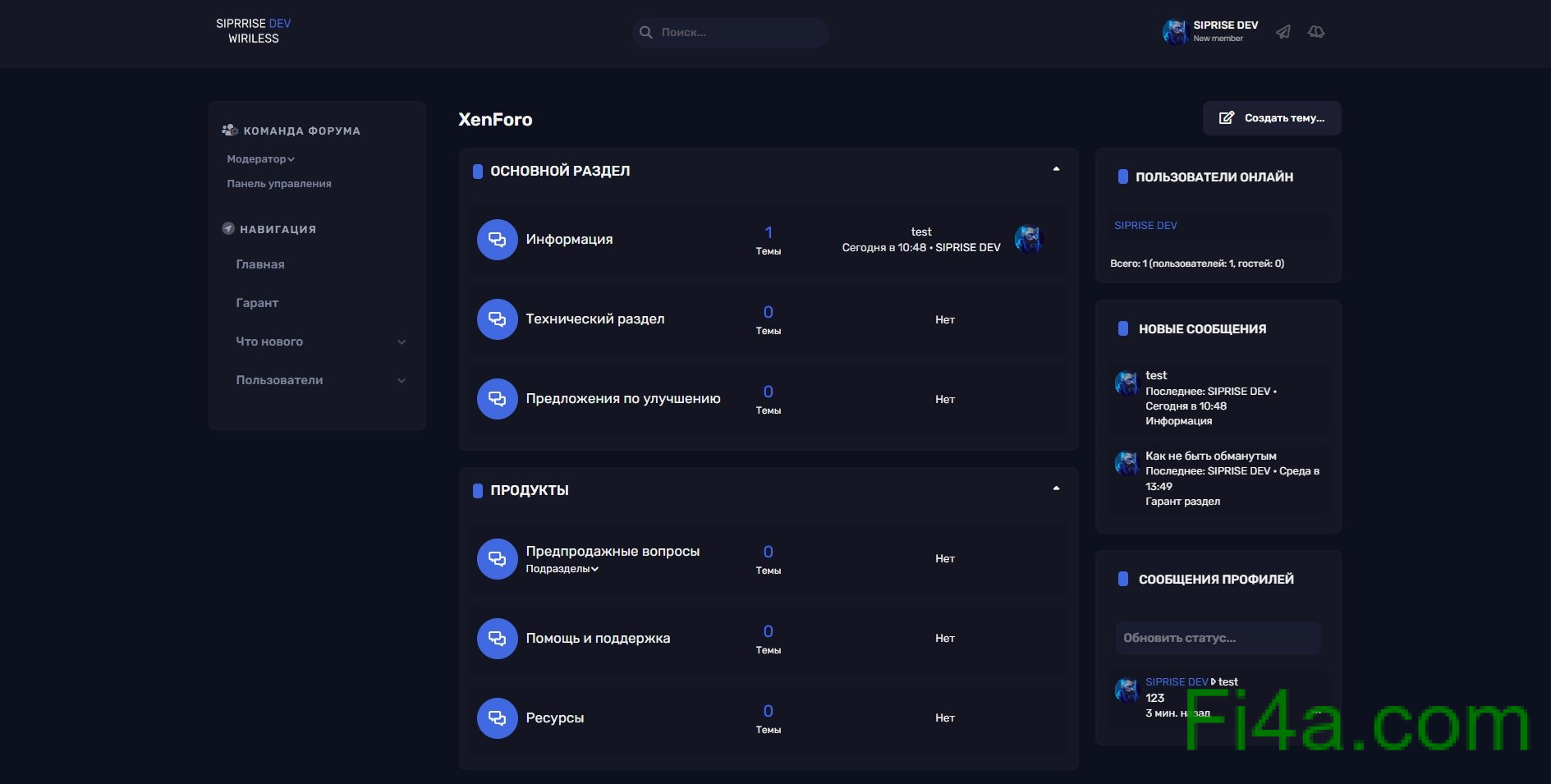
Task: Click the Помощь и поддержка forum icon
Action: pos(497,639)
